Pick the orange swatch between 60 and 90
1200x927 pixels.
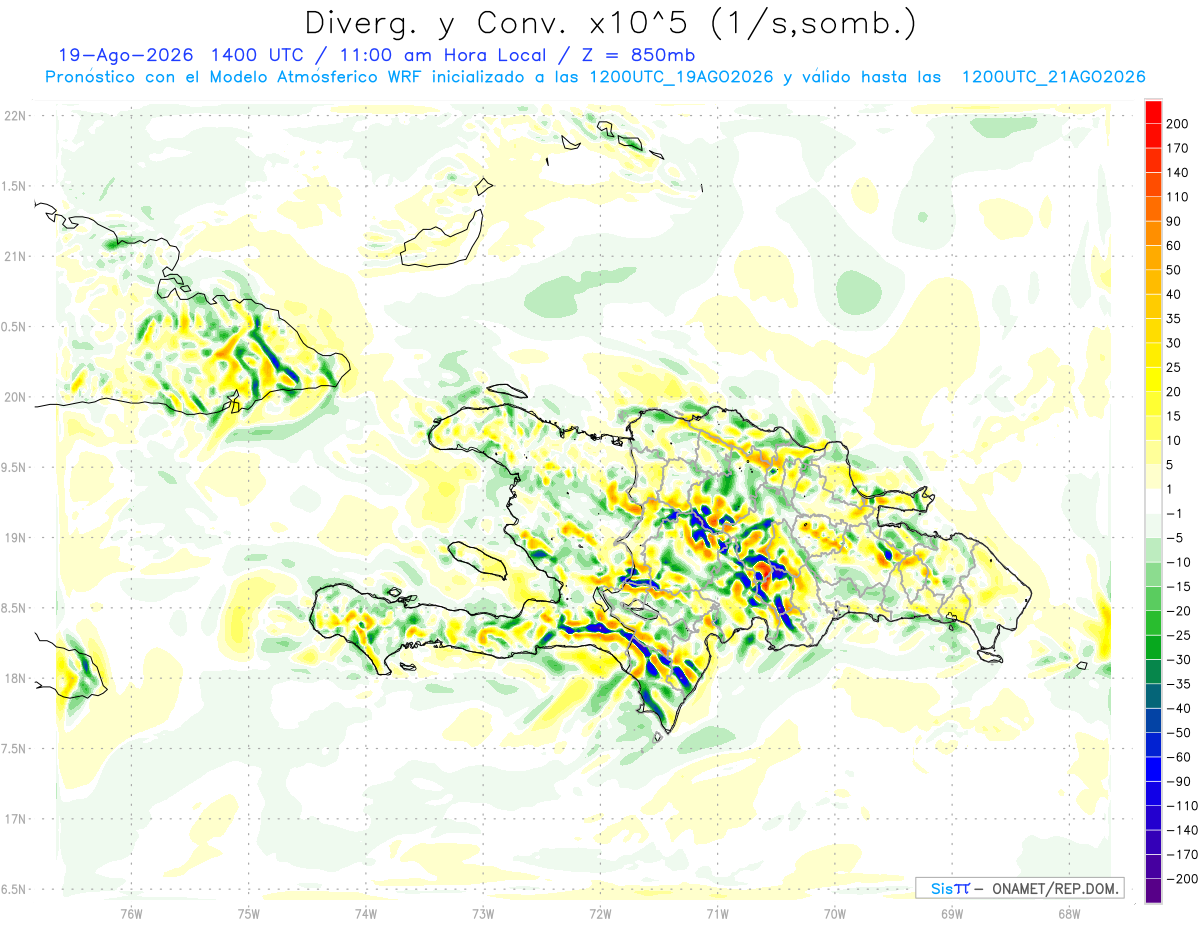[1153, 234]
